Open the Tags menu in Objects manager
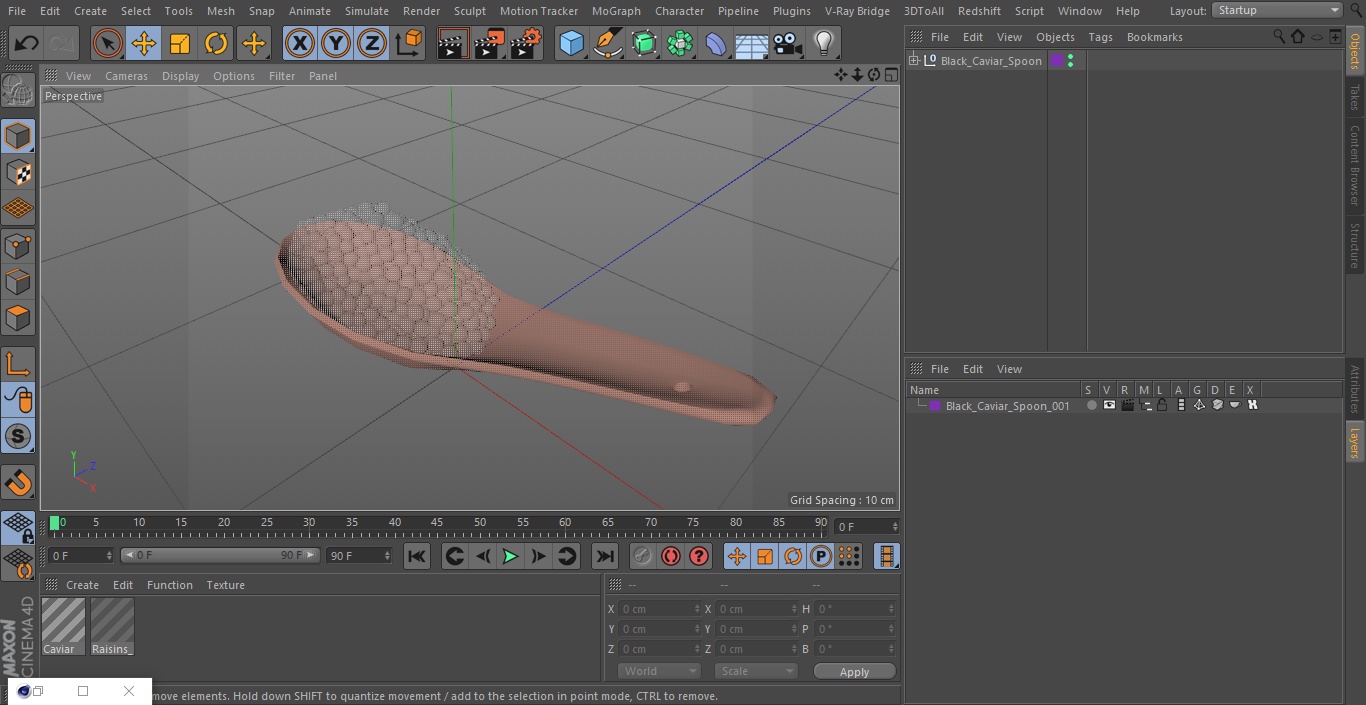 pyautogui.click(x=1100, y=37)
